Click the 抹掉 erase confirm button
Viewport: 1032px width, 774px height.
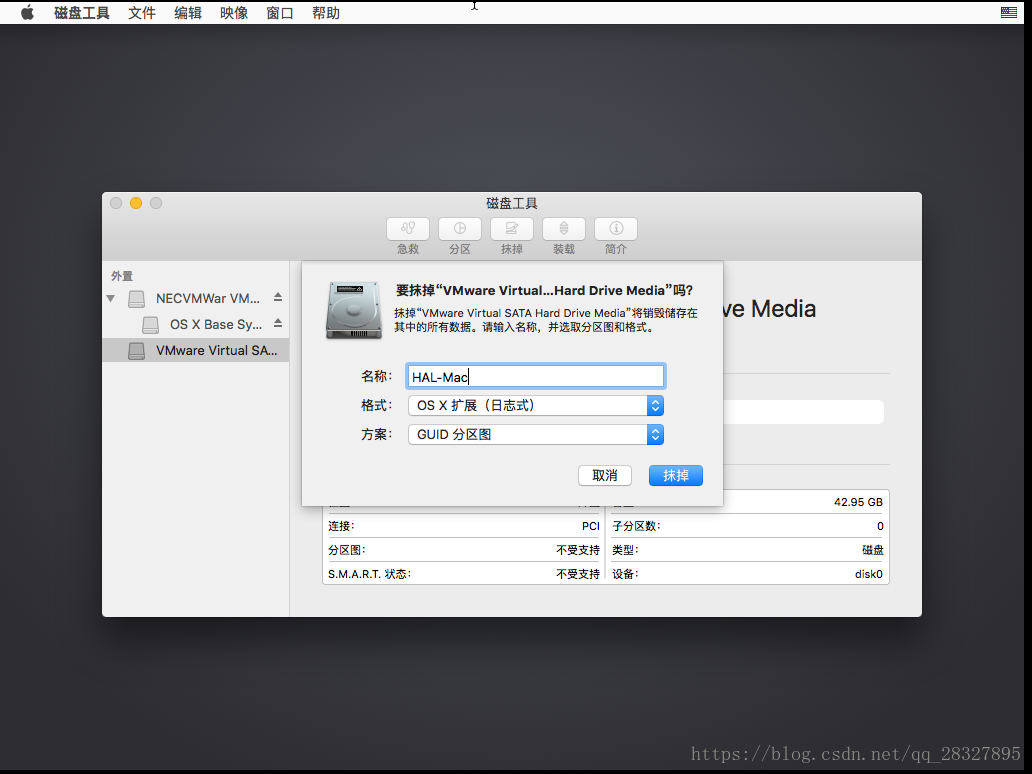[x=675, y=475]
